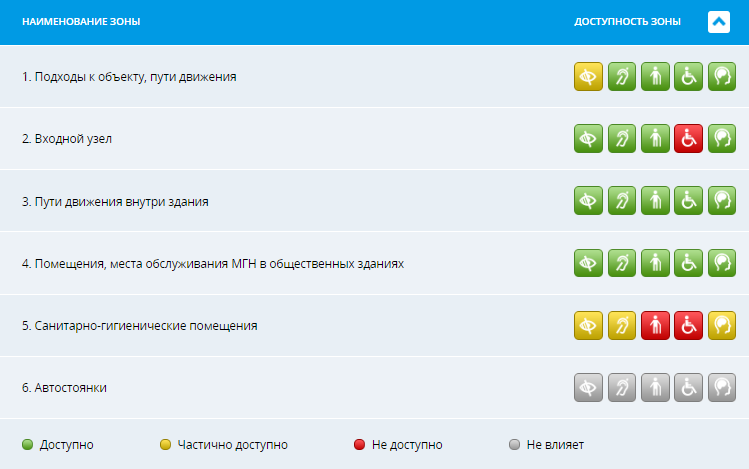Click yellow head icon in Санитарно-гигиенические помещения
This screenshot has width=749, height=469.
coord(722,325)
